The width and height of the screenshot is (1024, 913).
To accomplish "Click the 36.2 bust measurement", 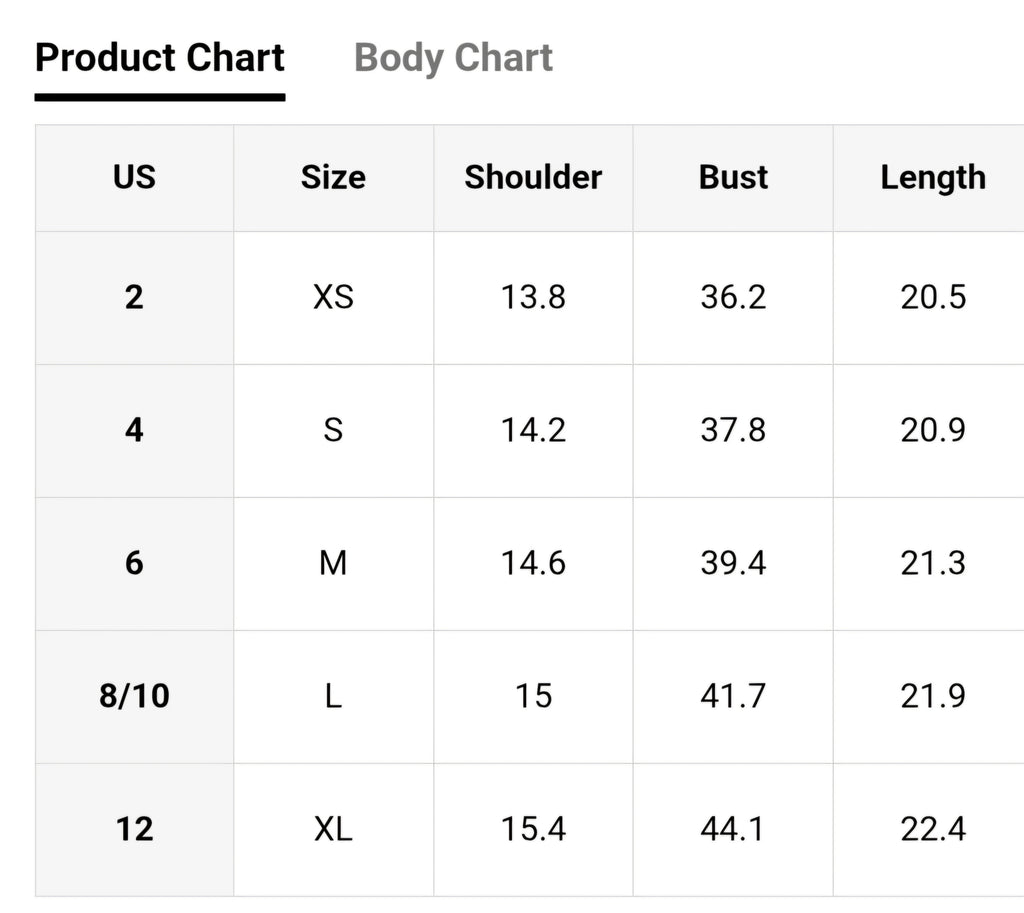I will [x=733, y=297].
